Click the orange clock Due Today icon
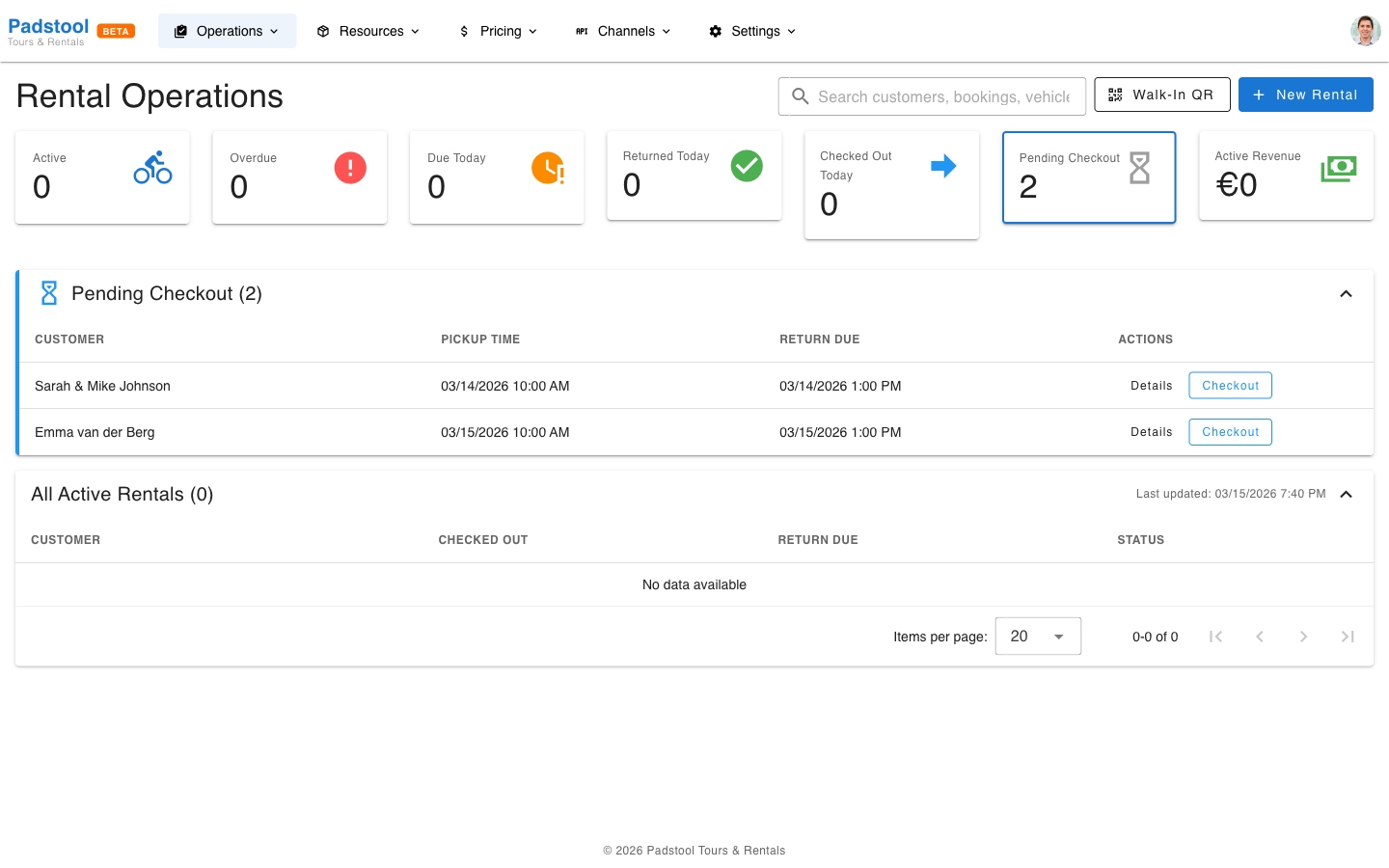The height and width of the screenshot is (868, 1389). [548, 168]
